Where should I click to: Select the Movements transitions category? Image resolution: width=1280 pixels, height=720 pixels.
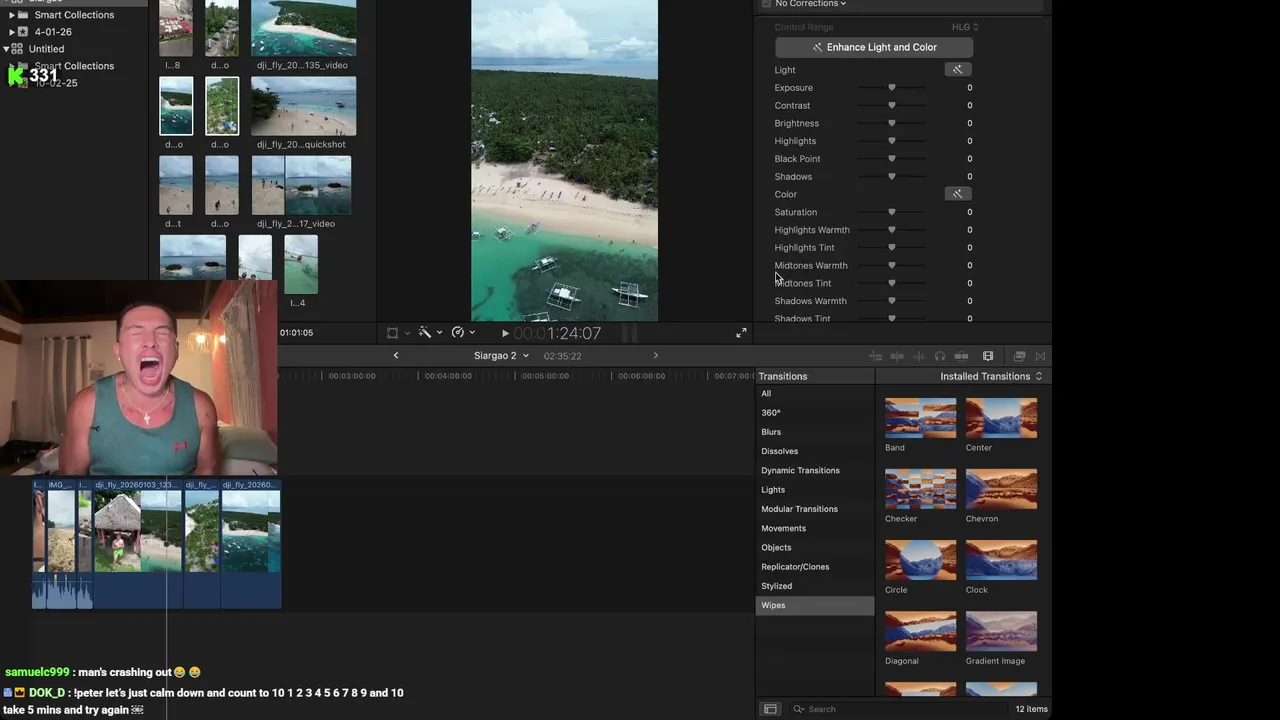pyautogui.click(x=814, y=528)
